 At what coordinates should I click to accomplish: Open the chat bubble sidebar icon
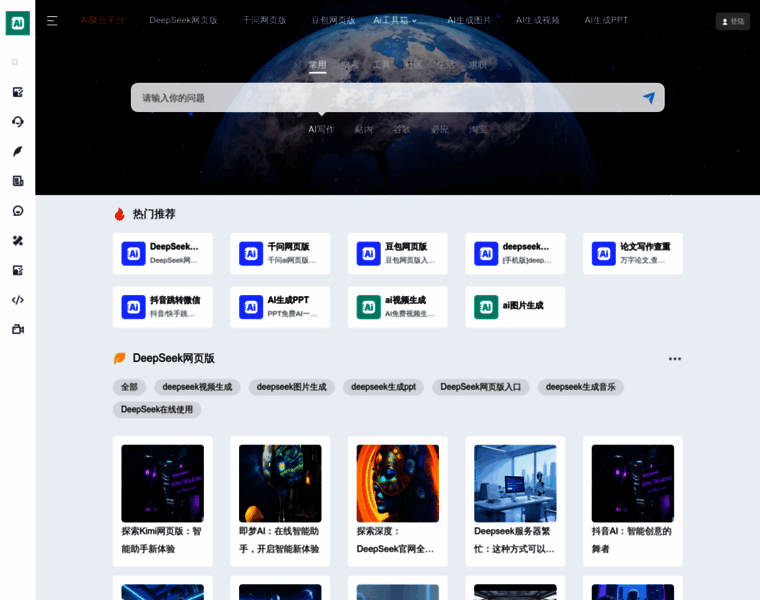18,211
